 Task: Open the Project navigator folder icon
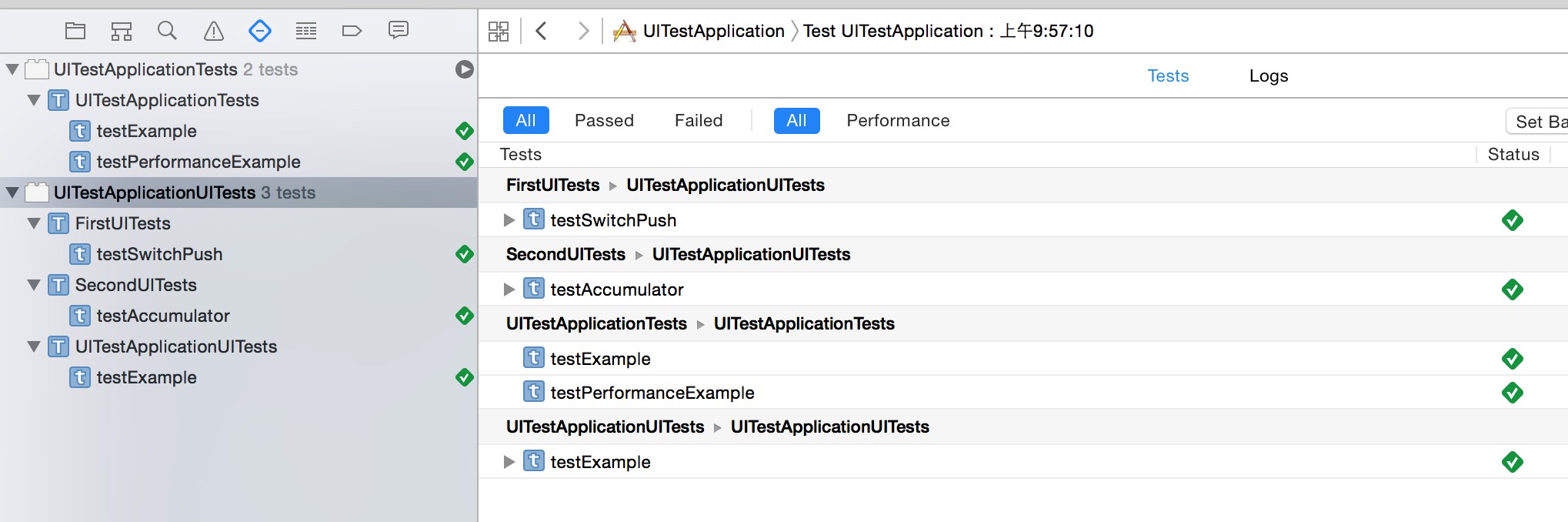tap(75, 31)
